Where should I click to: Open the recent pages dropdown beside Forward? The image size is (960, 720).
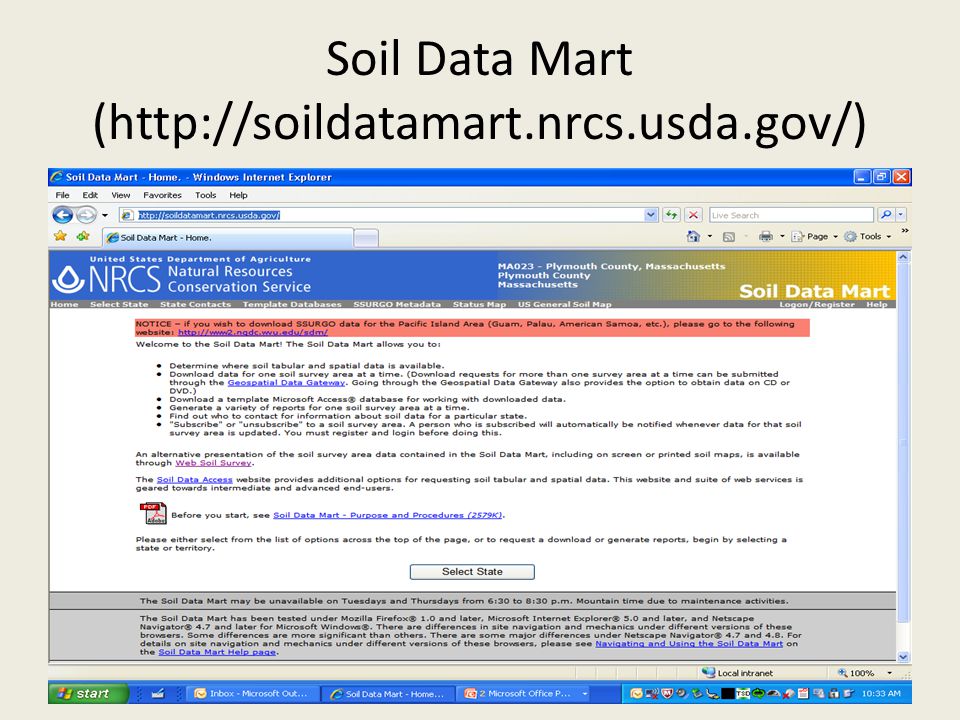(x=105, y=216)
